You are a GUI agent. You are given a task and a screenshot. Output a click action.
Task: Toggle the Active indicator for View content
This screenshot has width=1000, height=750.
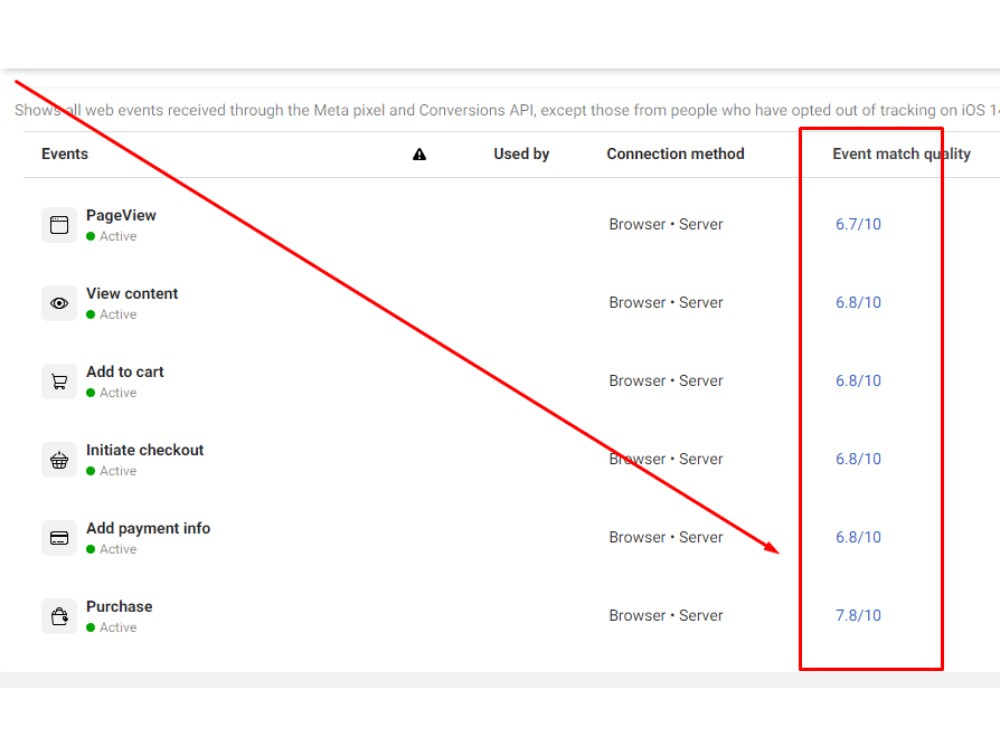pos(92,314)
